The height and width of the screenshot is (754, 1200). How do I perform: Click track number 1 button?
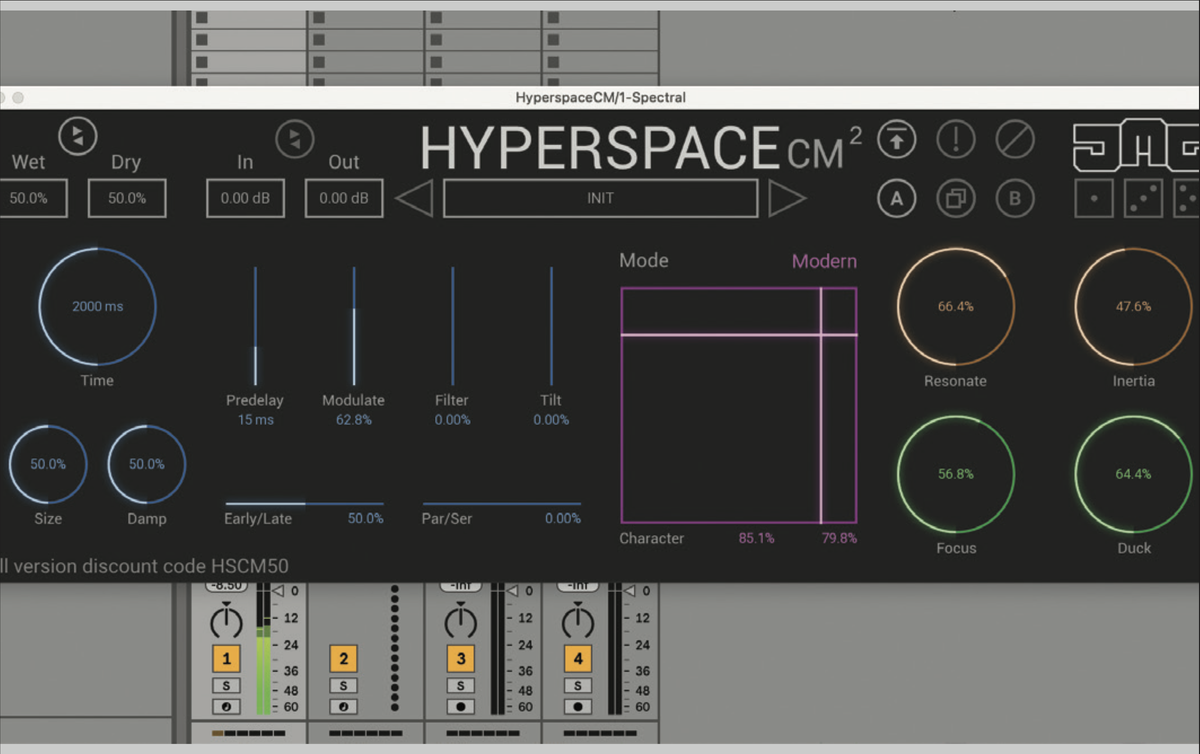pyautogui.click(x=226, y=658)
